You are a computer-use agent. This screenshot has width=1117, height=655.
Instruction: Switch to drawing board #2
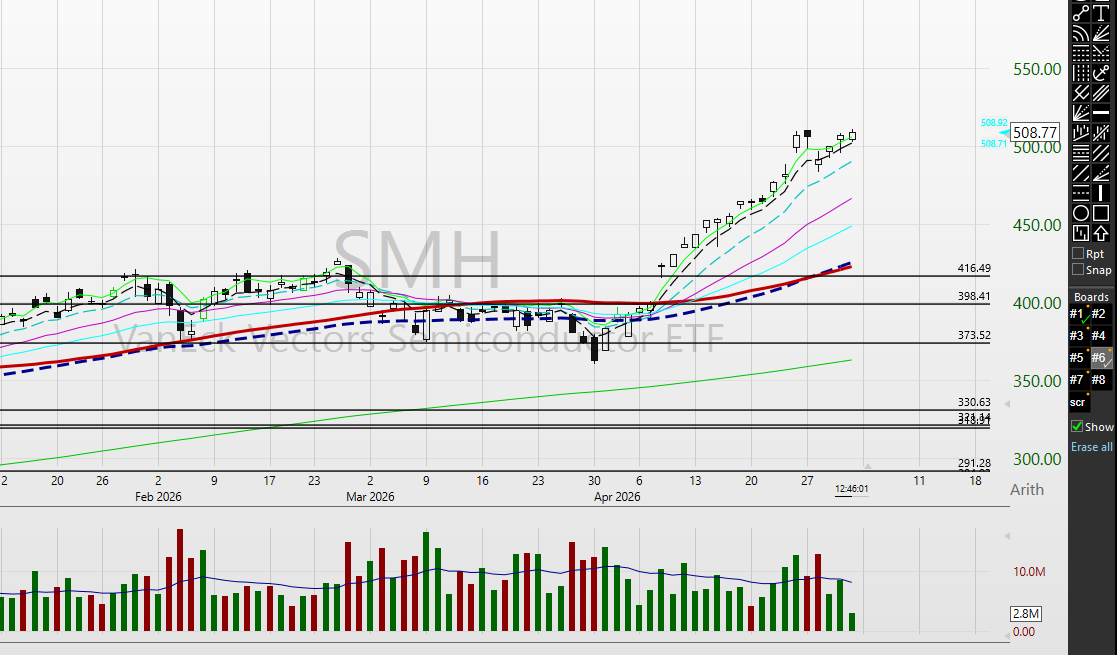coord(1100,314)
